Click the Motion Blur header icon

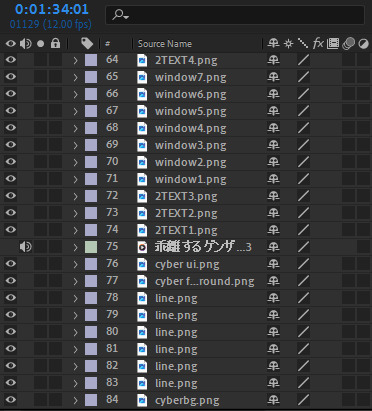click(349, 44)
